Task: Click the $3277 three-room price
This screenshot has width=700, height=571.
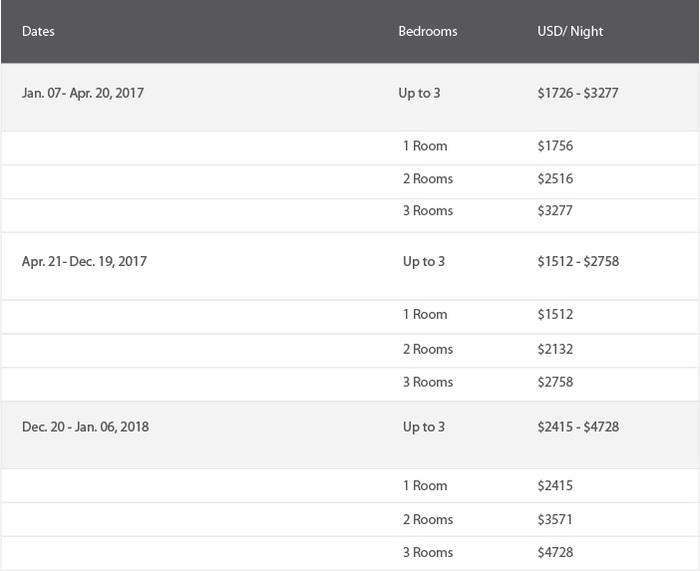Action: coord(555,210)
